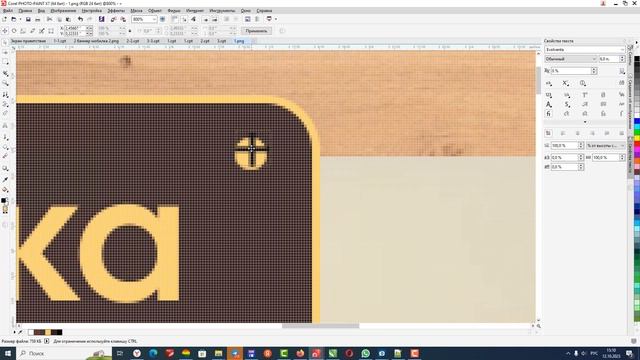Viewport: 640px width, 360px height.
Task: Pick red swatch in right color palette
Action: 637,144
